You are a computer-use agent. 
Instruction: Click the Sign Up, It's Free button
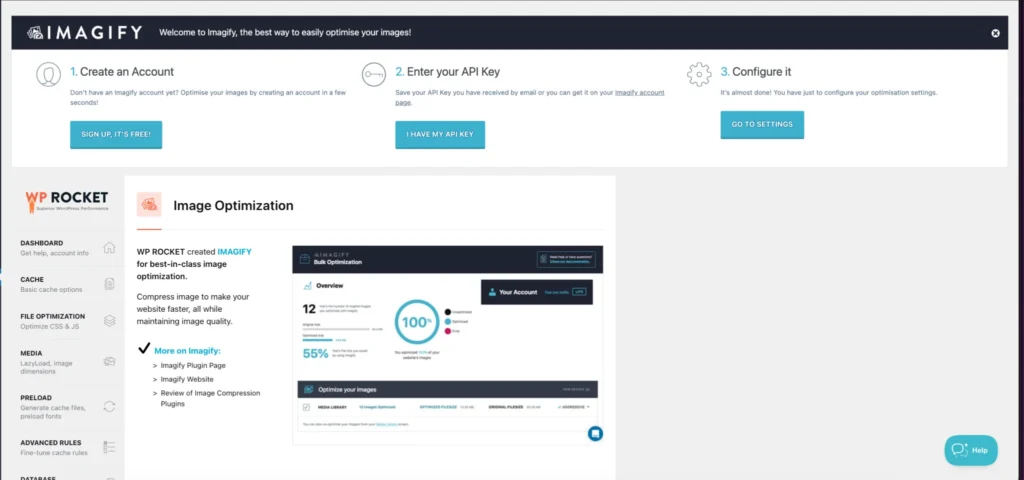click(116, 135)
